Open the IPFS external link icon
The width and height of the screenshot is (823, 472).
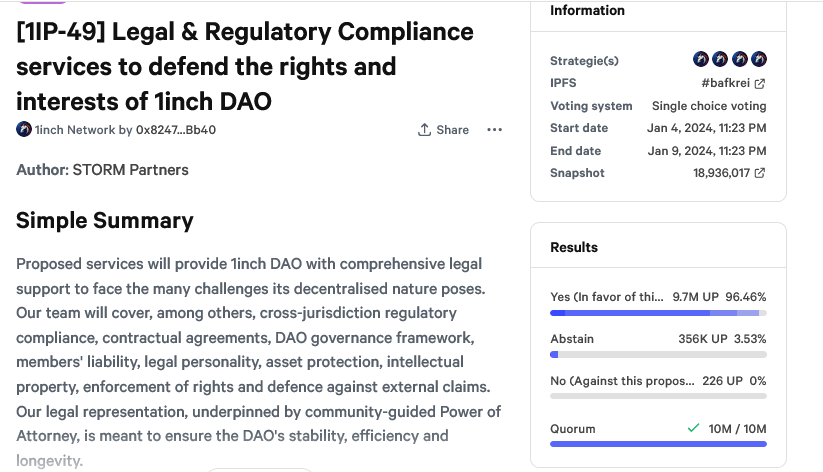pyautogui.click(x=760, y=83)
